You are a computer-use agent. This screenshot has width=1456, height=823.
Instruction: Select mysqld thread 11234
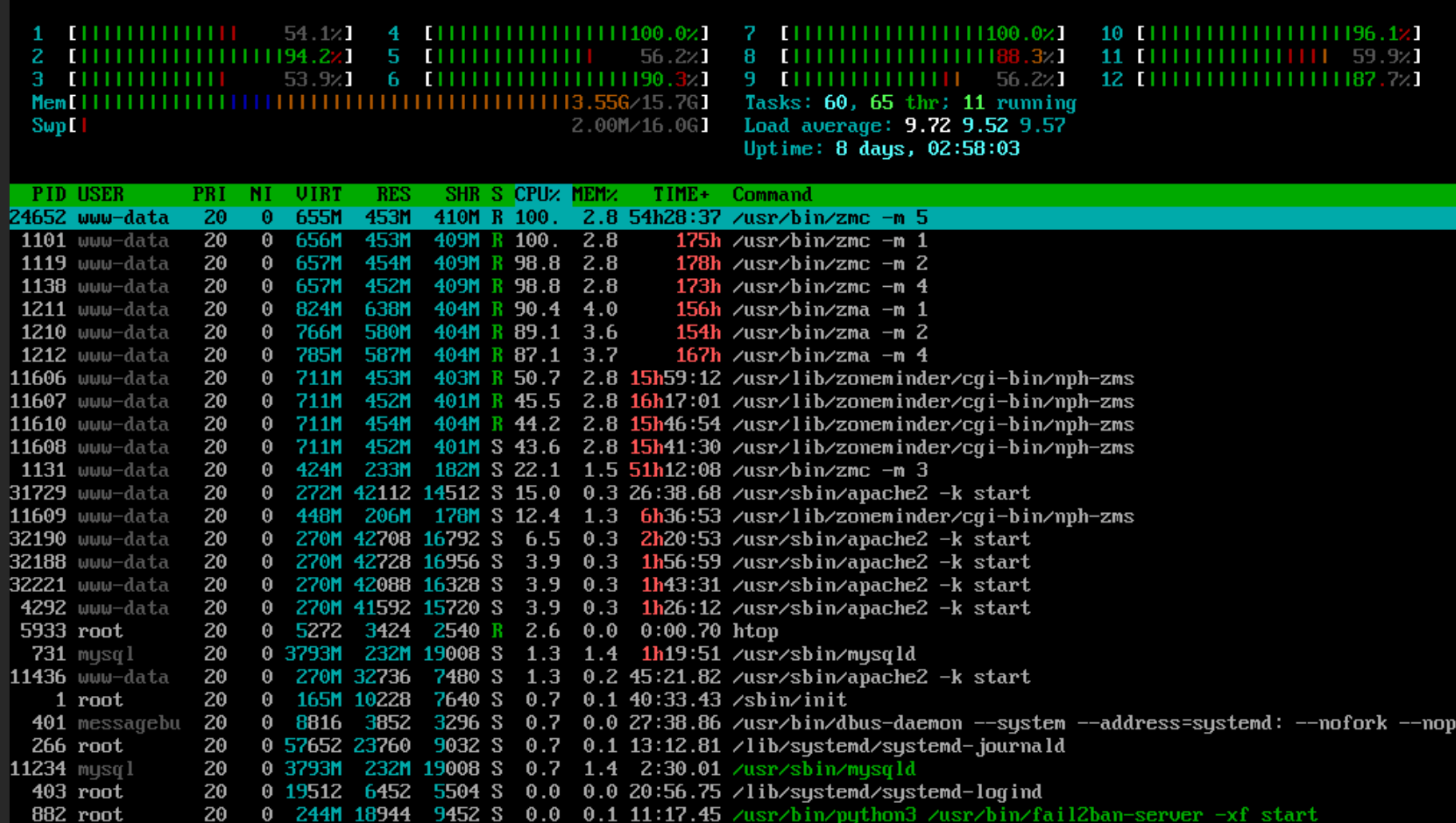pos(732,769)
